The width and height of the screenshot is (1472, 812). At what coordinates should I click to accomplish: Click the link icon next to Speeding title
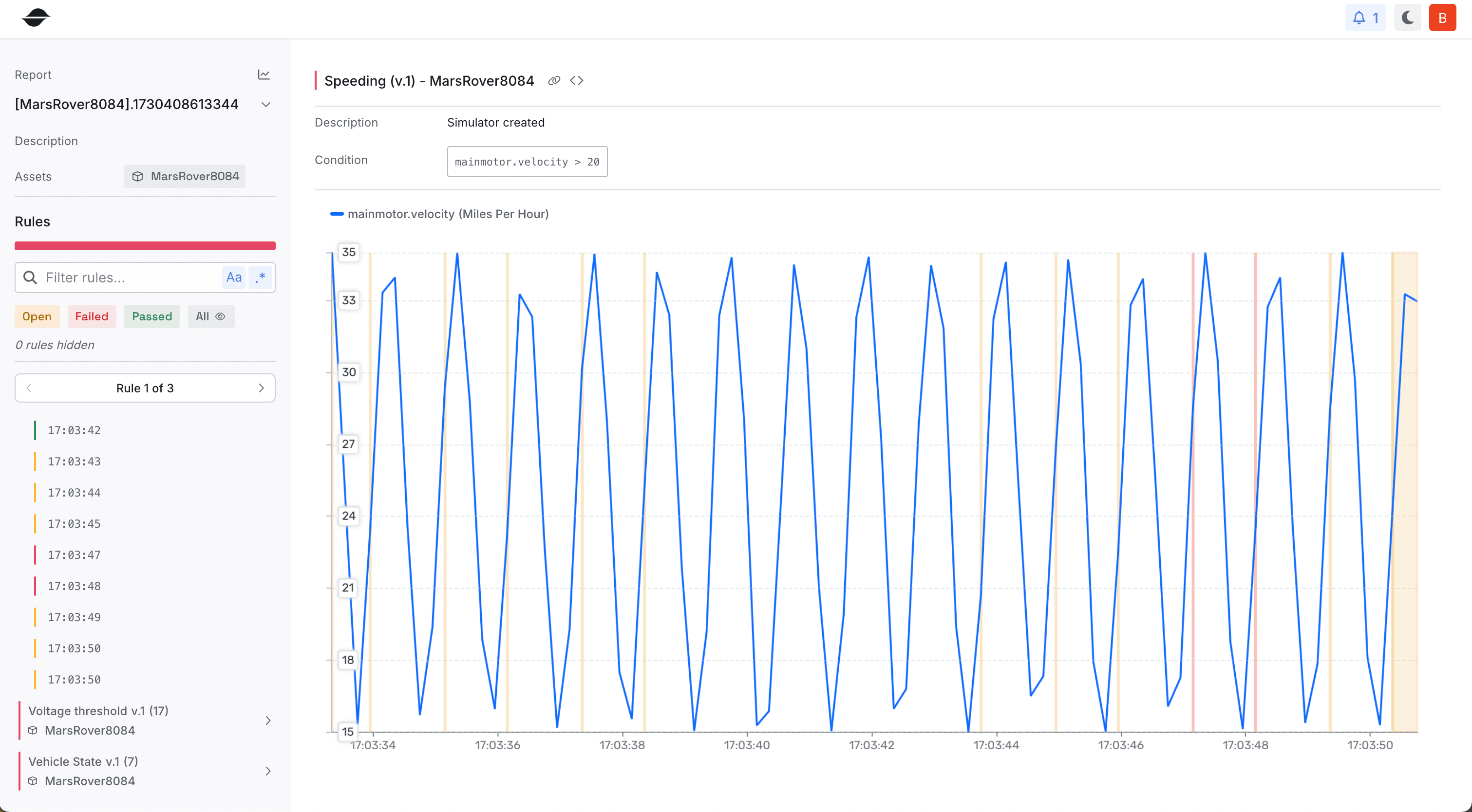[554, 80]
